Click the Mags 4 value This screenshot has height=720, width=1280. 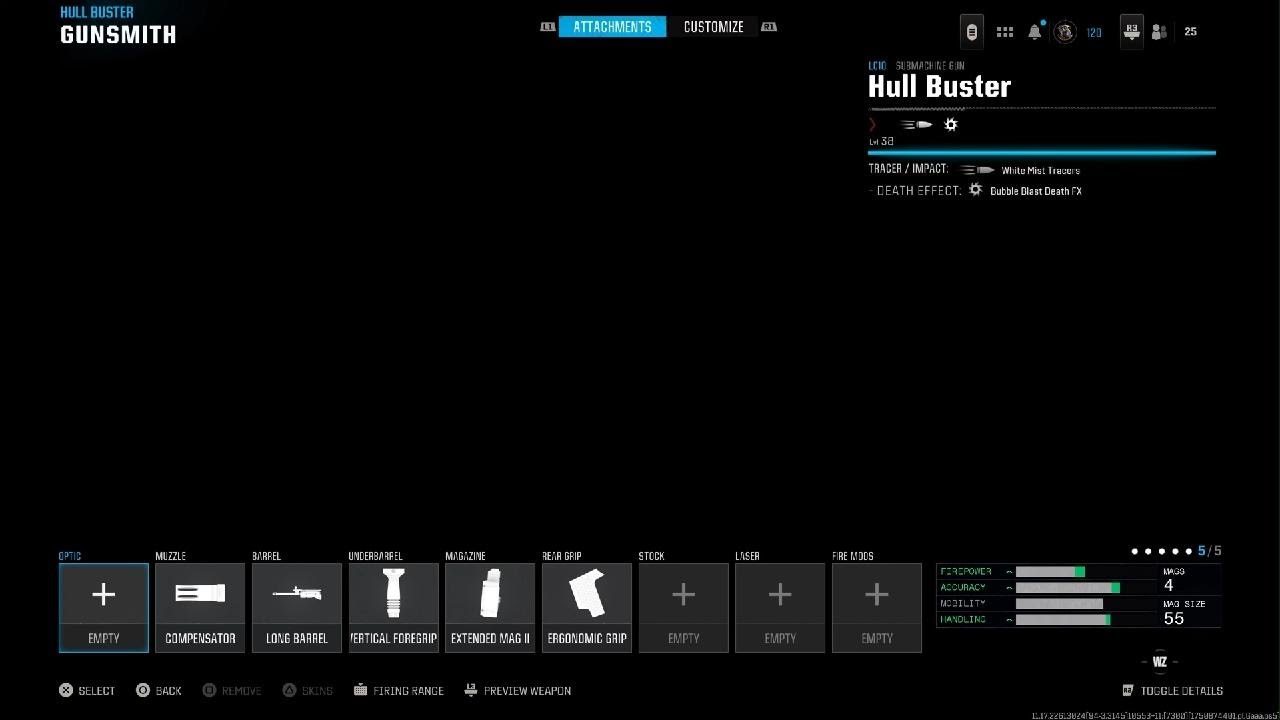click(1168, 585)
